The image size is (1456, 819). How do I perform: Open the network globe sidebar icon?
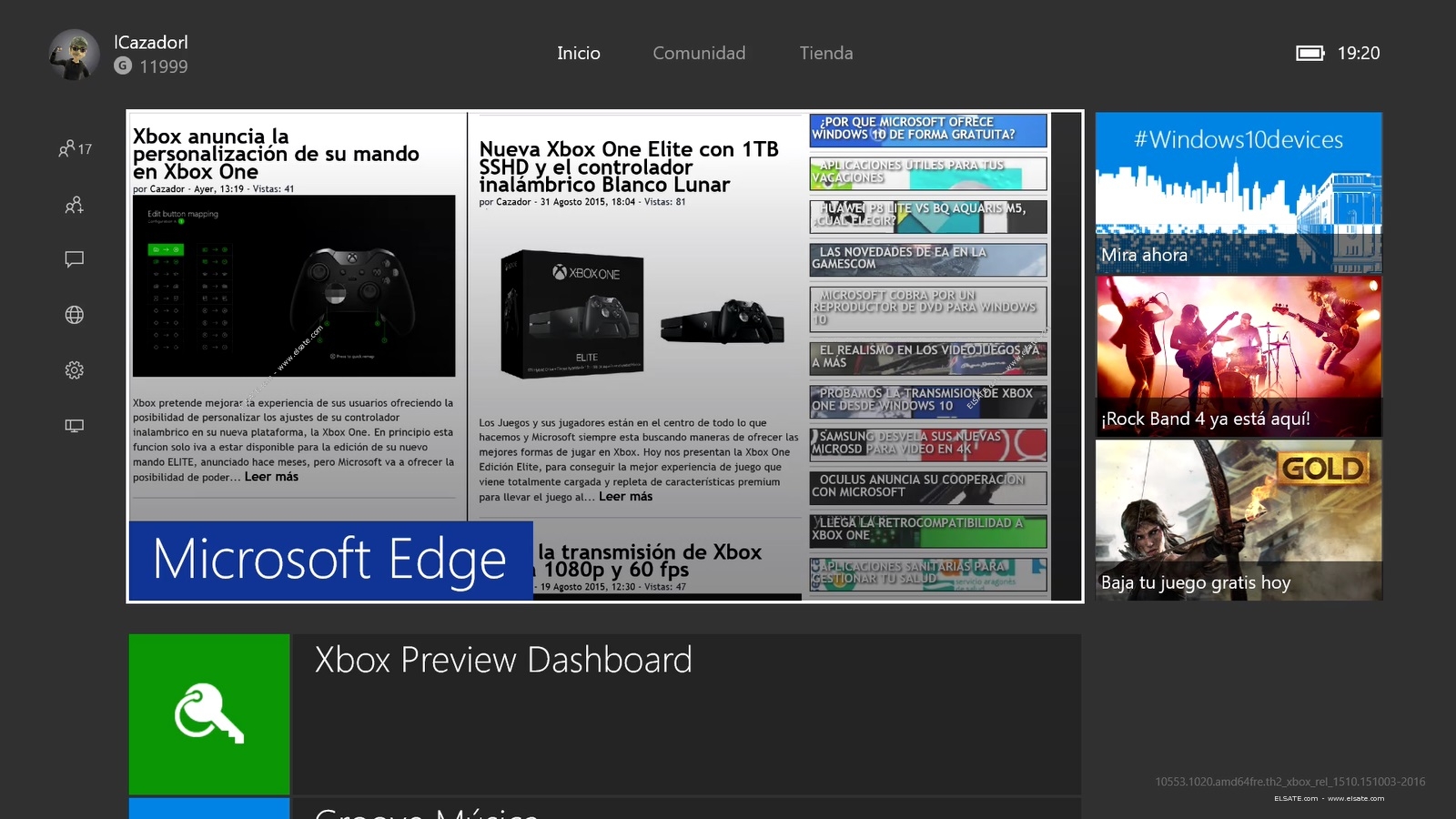point(75,315)
